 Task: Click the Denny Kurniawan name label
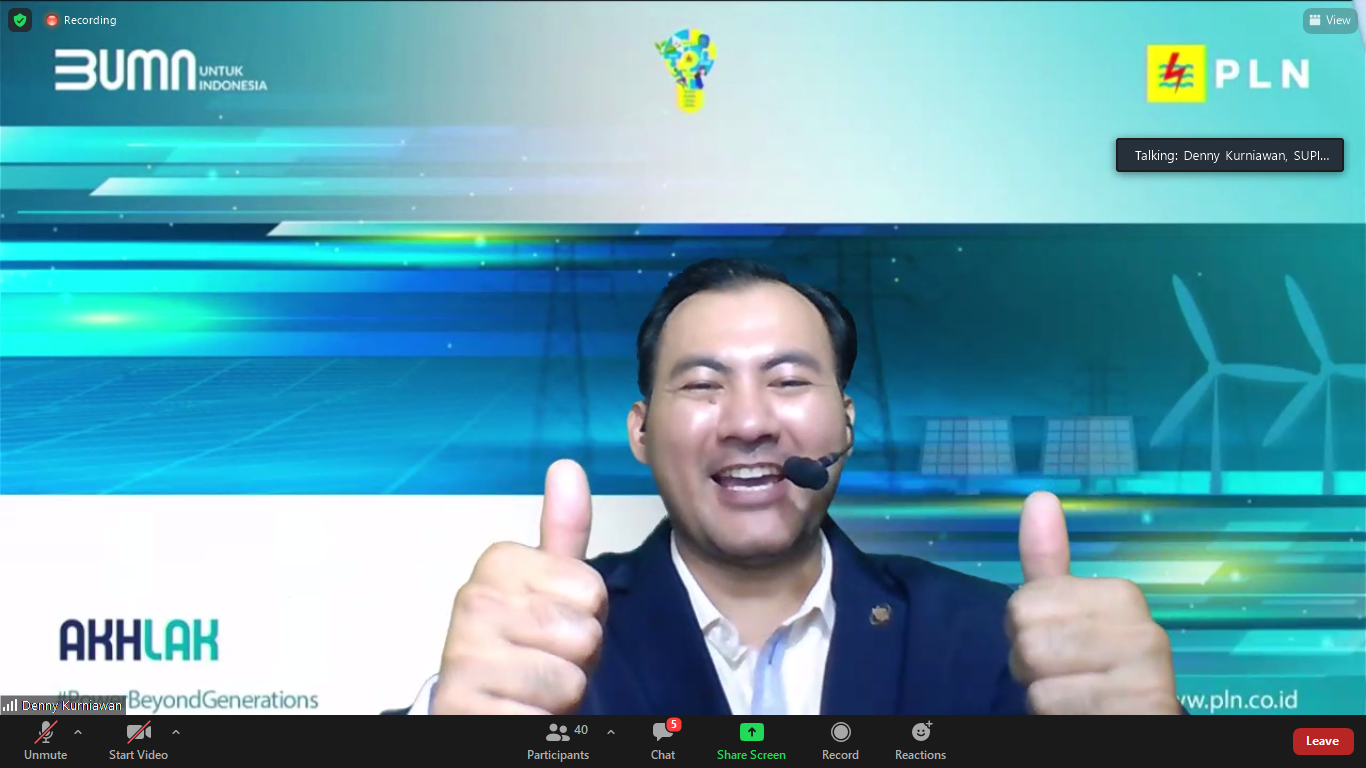[72, 705]
